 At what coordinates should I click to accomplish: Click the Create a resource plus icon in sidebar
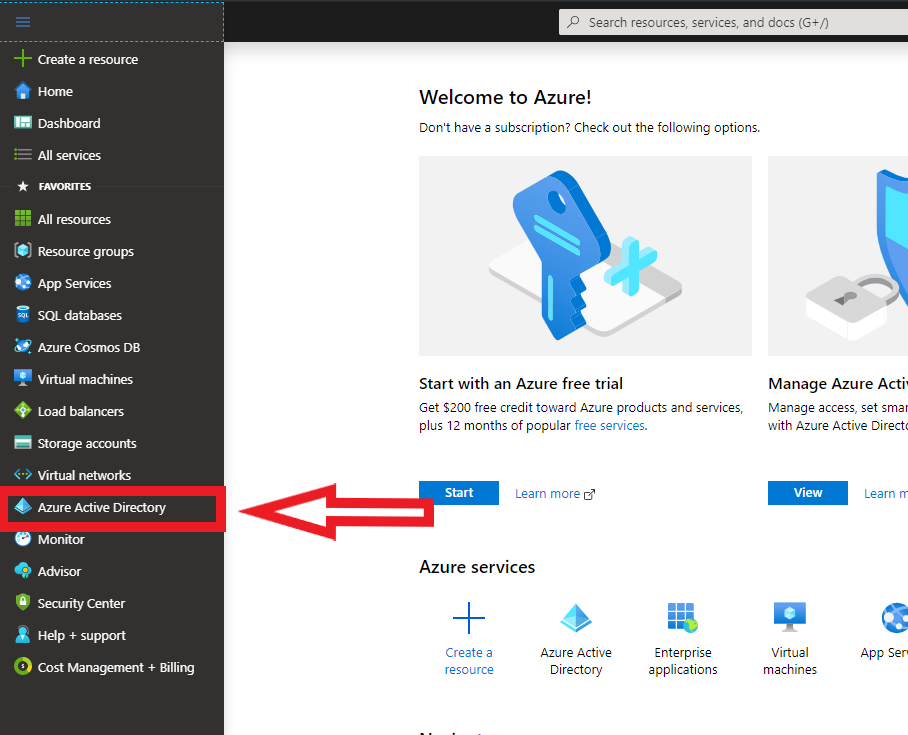pos(23,59)
